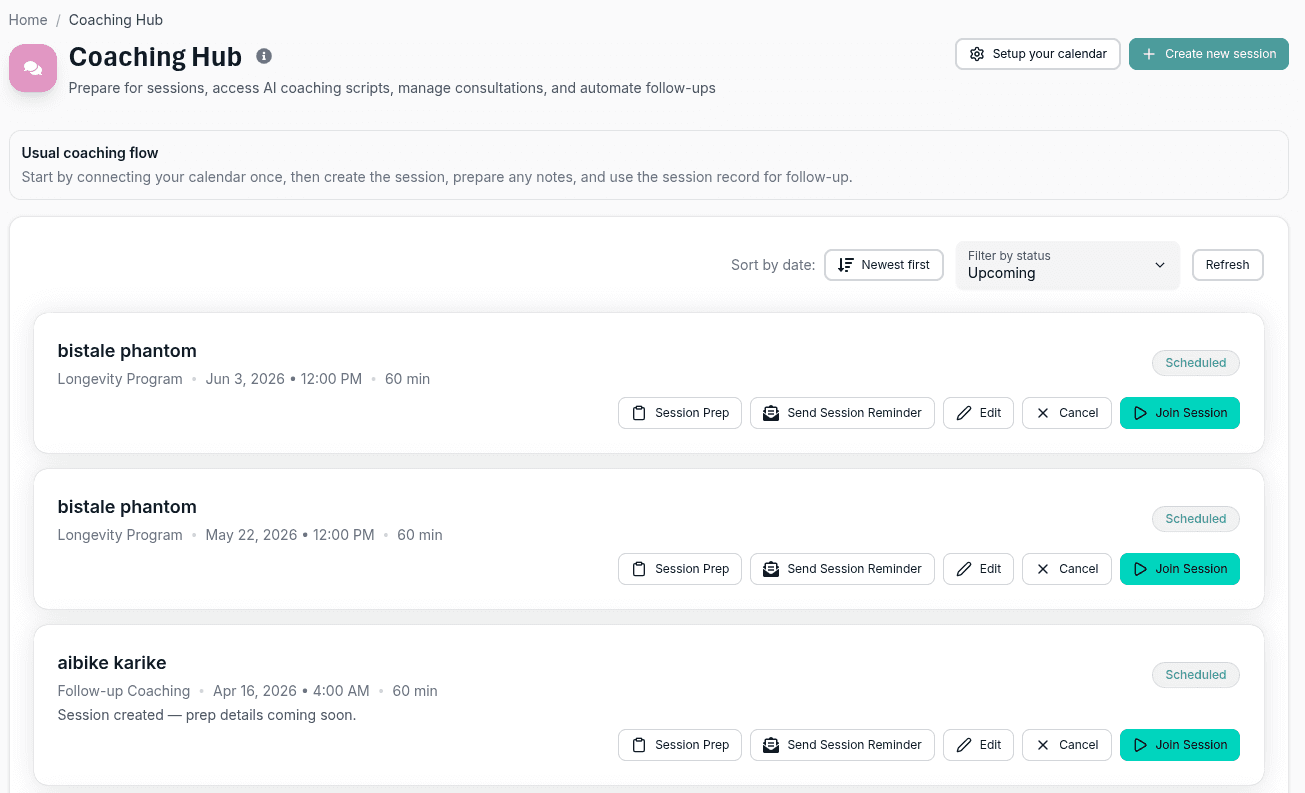1305x793 pixels.
Task: Click the 'Apr 16, 2026 • 4:00 AM' date text
Action: coord(291,691)
